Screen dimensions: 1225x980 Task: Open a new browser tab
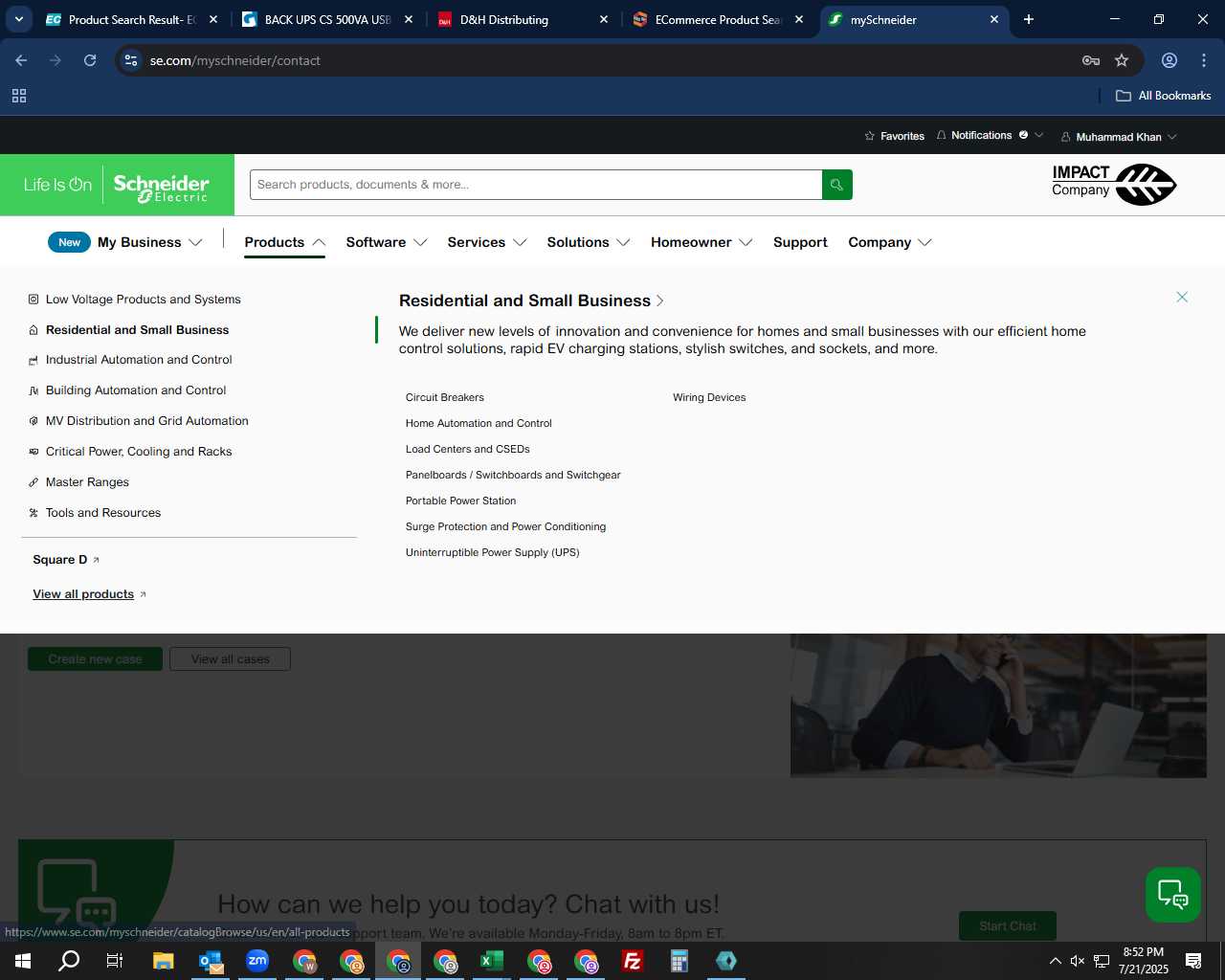[x=1029, y=19]
